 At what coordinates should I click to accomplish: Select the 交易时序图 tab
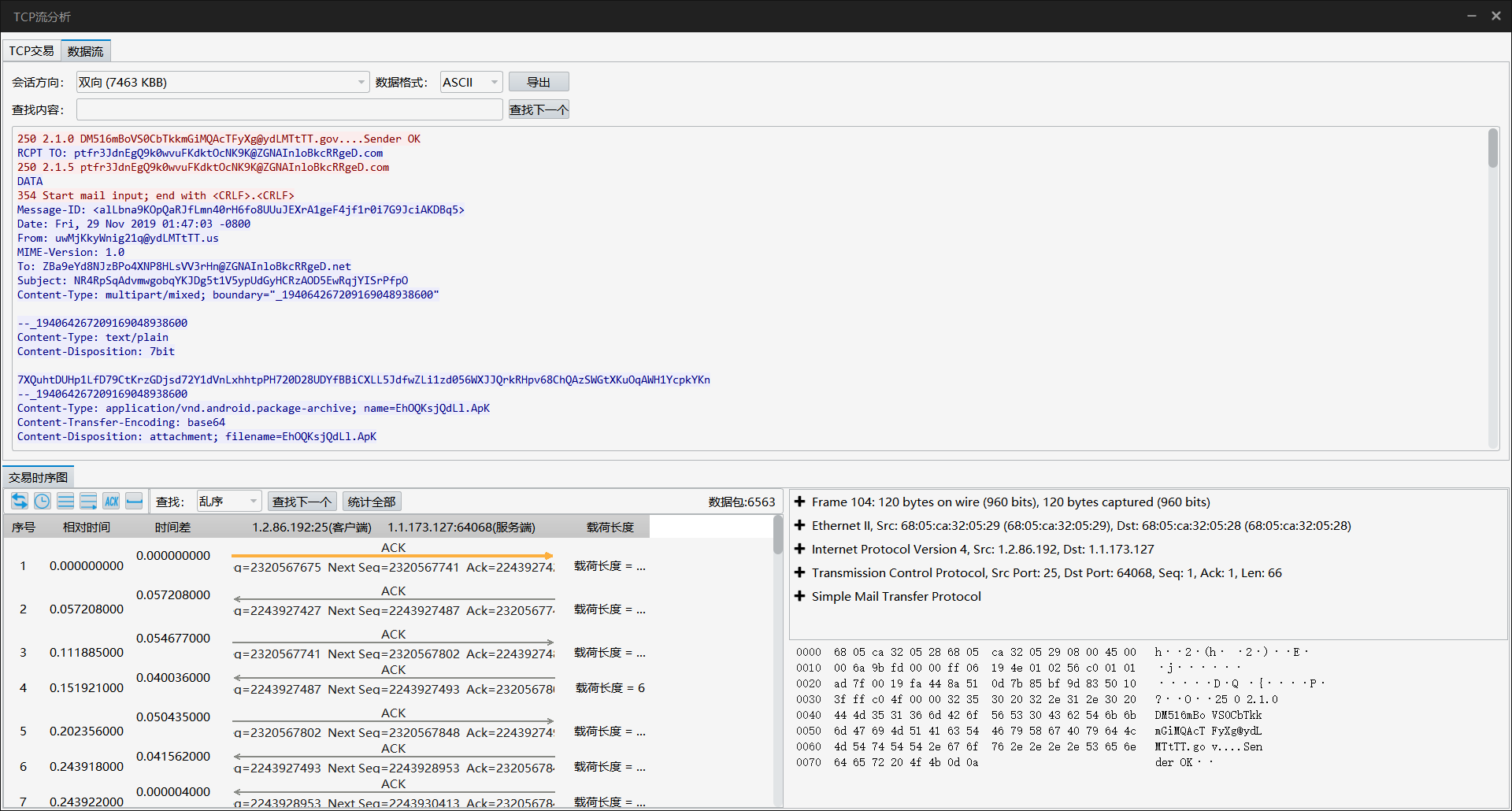click(39, 477)
